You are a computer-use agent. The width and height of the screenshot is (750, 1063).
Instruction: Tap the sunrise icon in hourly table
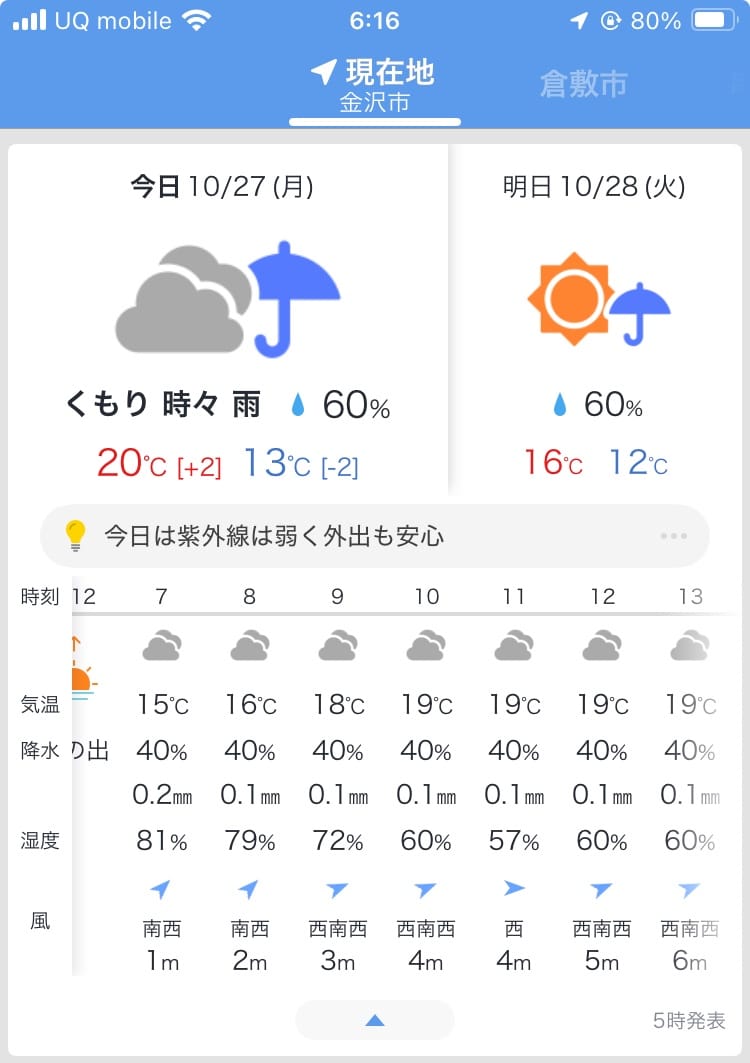pos(80,667)
